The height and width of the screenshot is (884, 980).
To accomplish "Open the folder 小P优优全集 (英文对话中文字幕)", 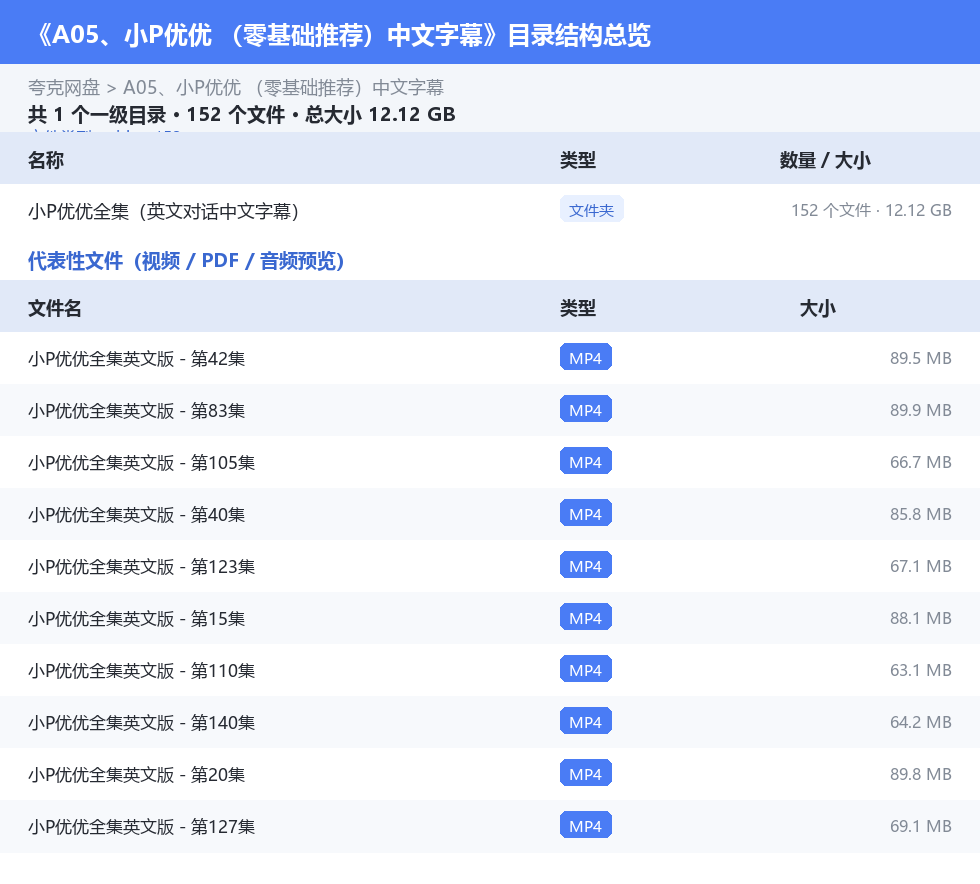I will tap(163, 211).
